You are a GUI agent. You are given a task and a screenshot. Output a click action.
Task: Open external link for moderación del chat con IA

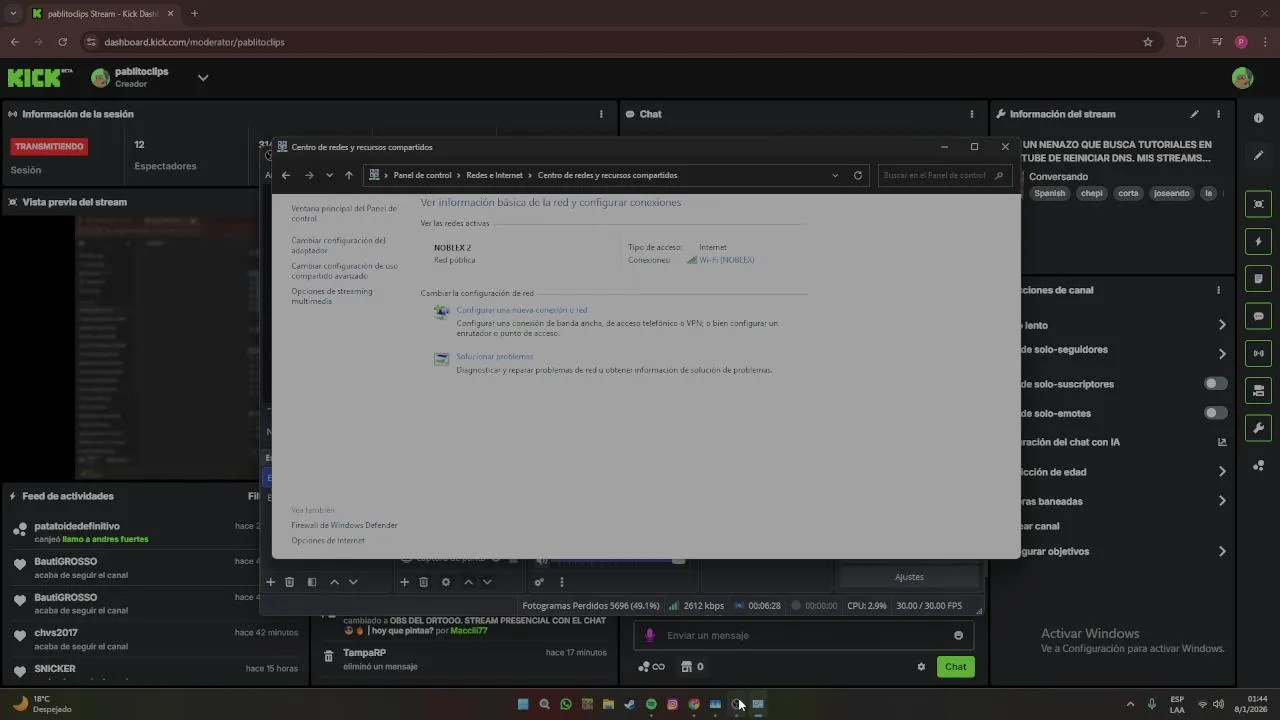pyautogui.click(x=1222, y=442)
